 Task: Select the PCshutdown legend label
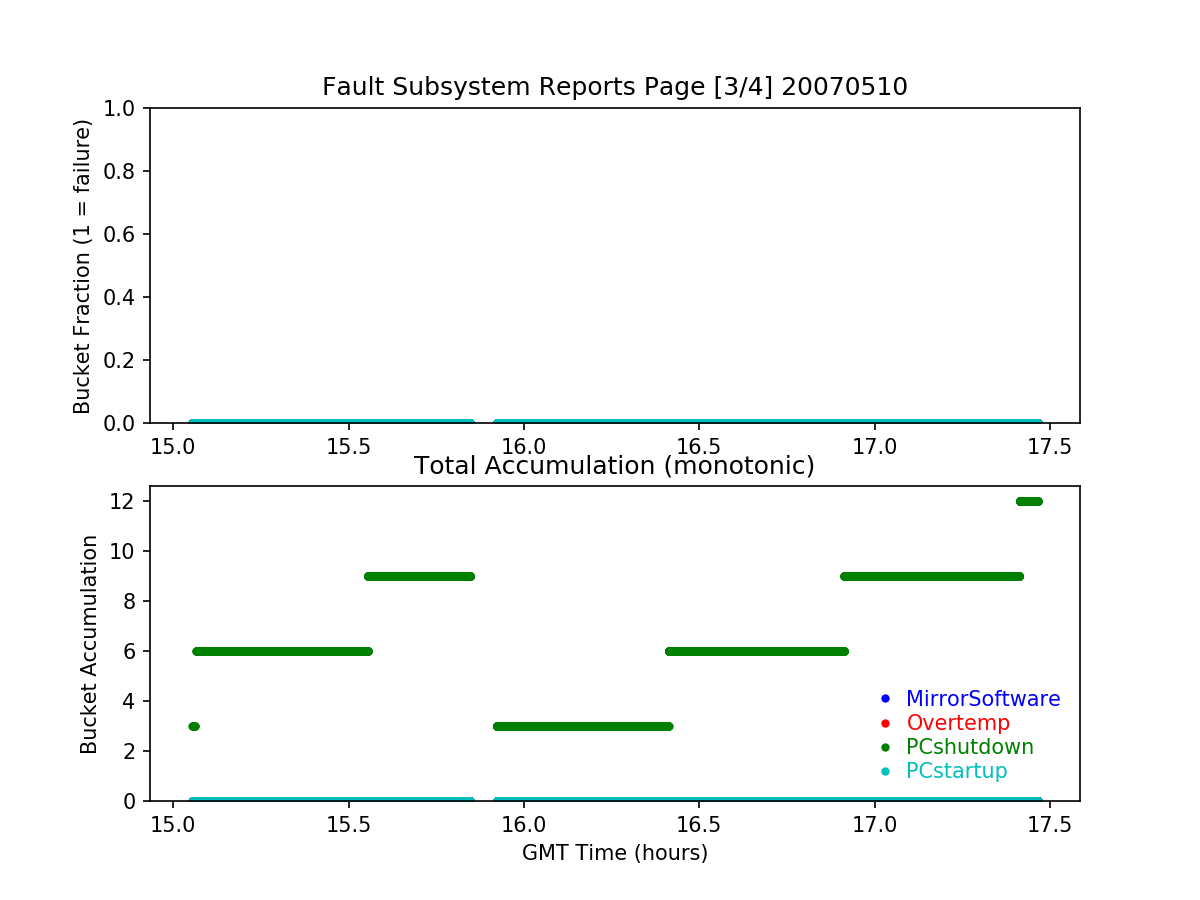(969, 747)
